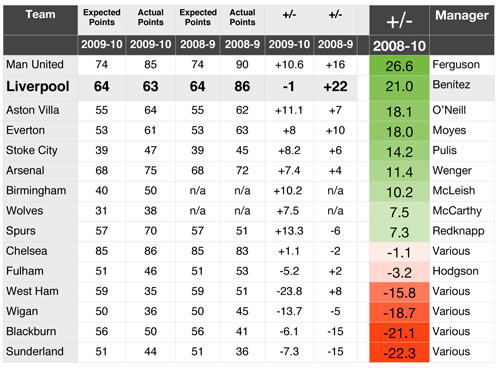Image resolution: width=500 pixels, height=368 pixels.
Task: Select the Hodgson manager cell
Action: coord(462,271)
